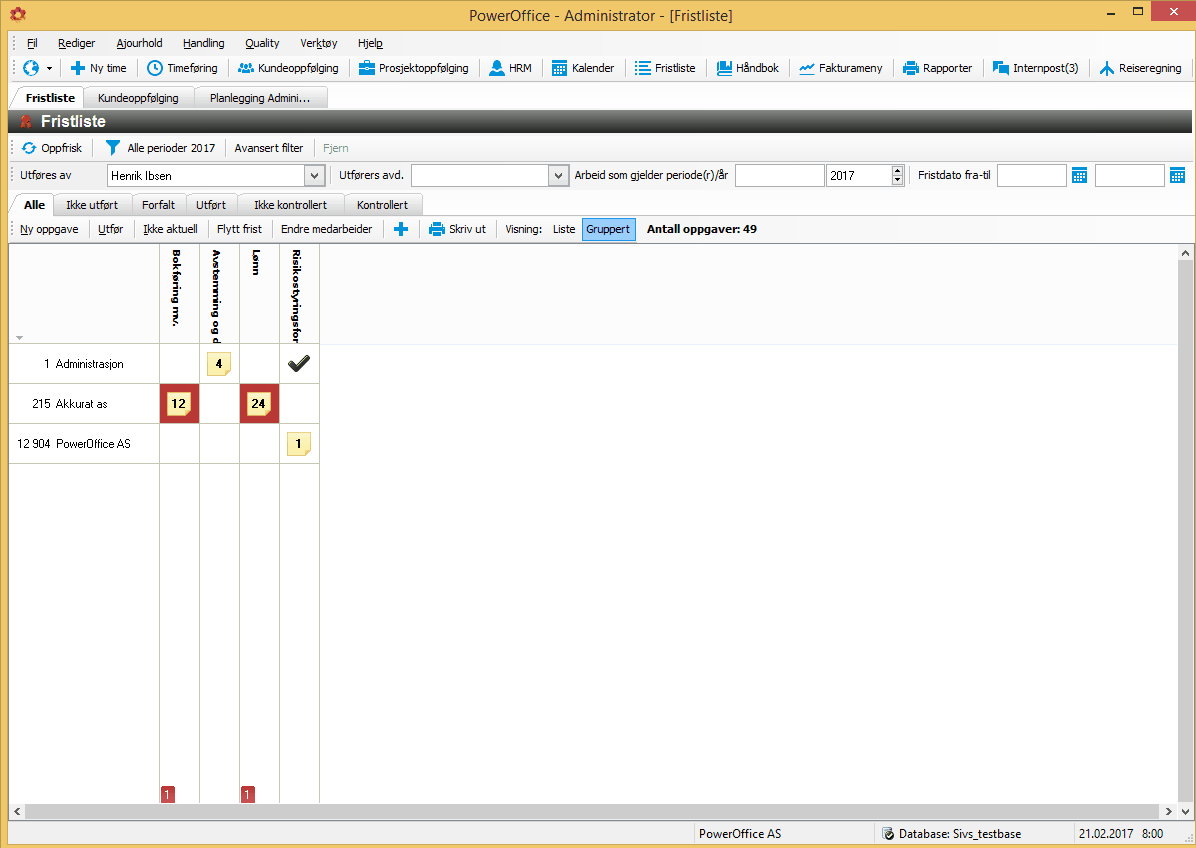This screenshot has height=848, width=1196.
Task: Open the Quality menu
Action: tap(262, 43)
